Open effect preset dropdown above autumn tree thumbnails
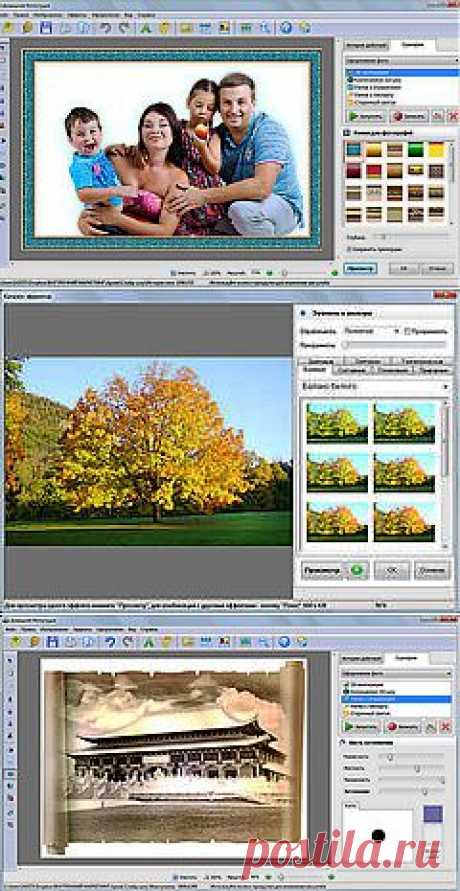Screen dimensions: 460x891 375,386
